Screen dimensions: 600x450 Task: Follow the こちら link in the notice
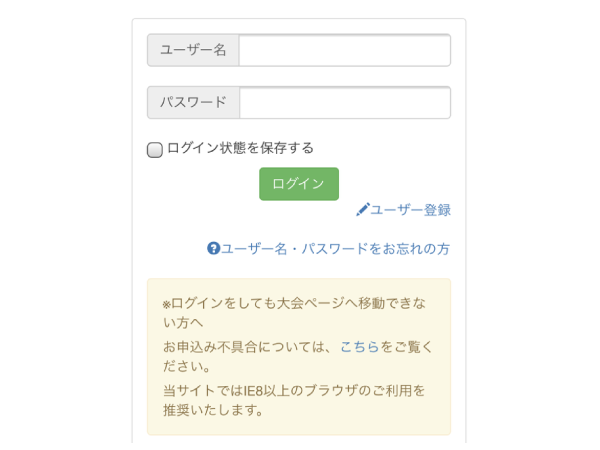(359, 347)
